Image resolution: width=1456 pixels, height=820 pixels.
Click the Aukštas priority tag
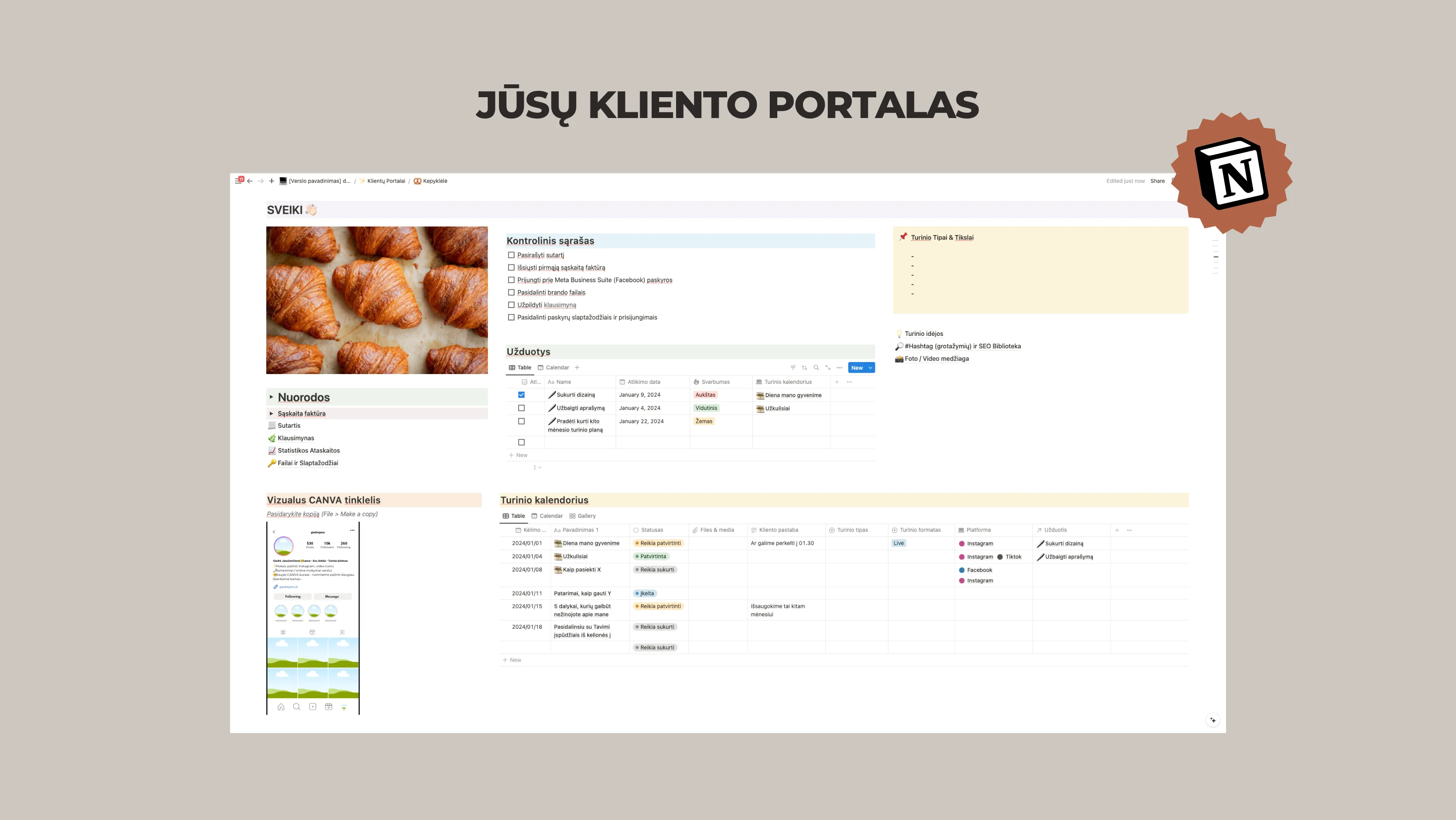click(705, 395)
